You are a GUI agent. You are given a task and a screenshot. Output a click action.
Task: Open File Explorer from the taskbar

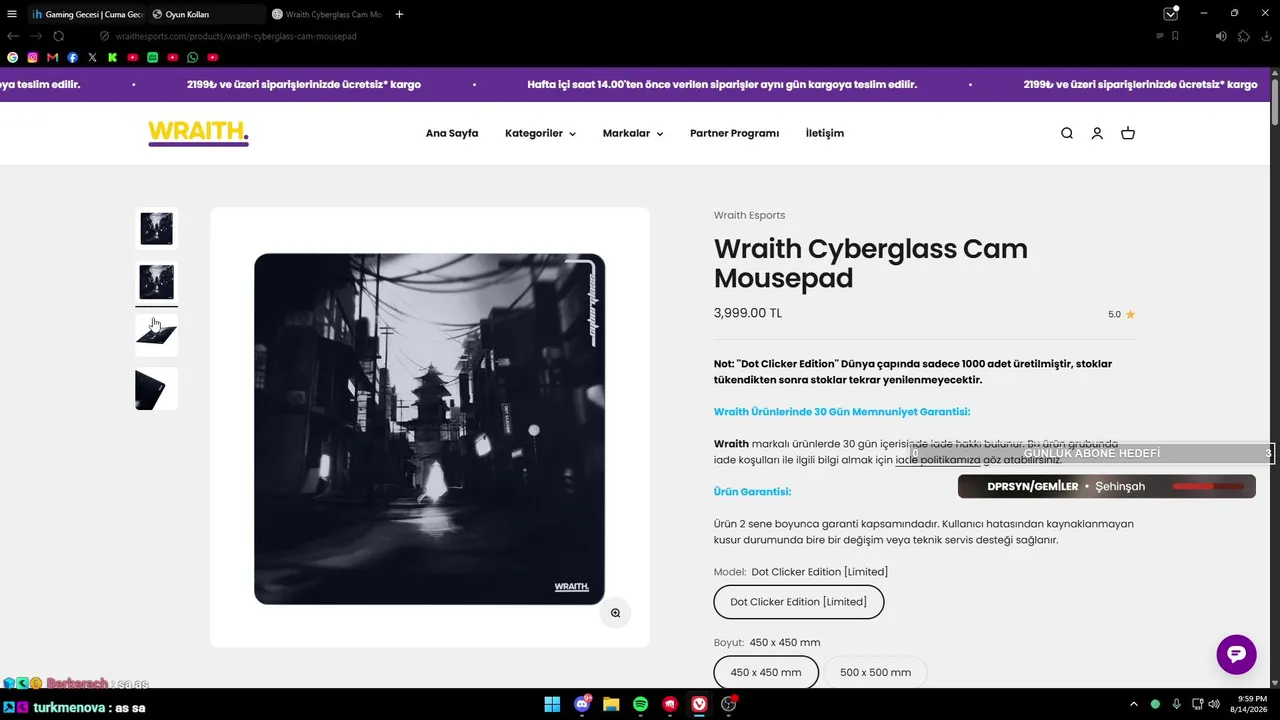click(x=611, y=704)
